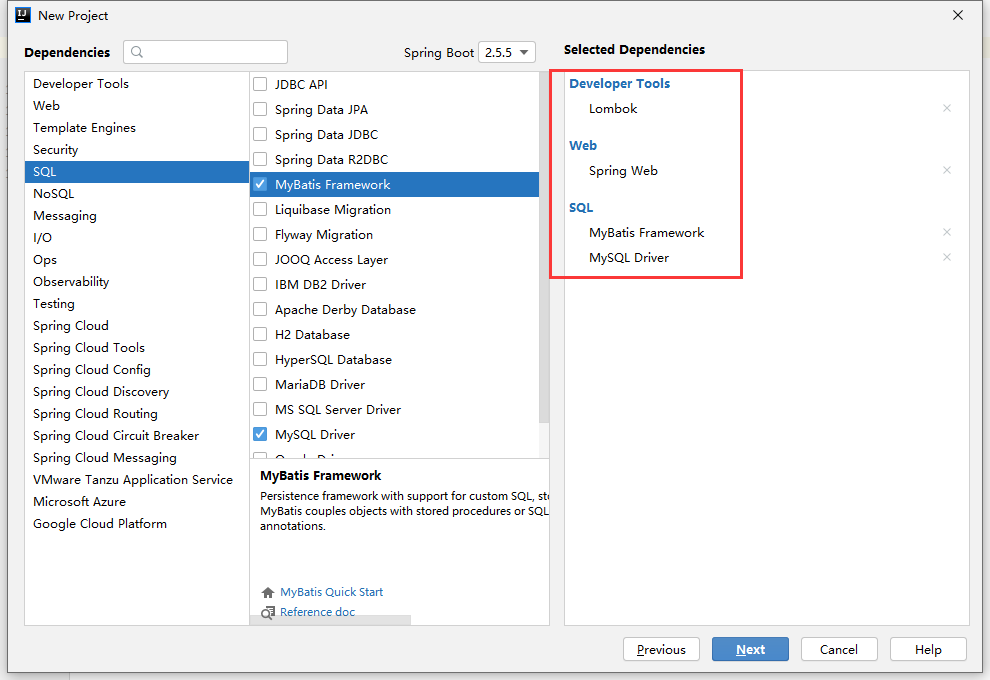Remove Spring Web from selected dependencies
The height and width of the screenshot is (680, 990).
point(946,170)
